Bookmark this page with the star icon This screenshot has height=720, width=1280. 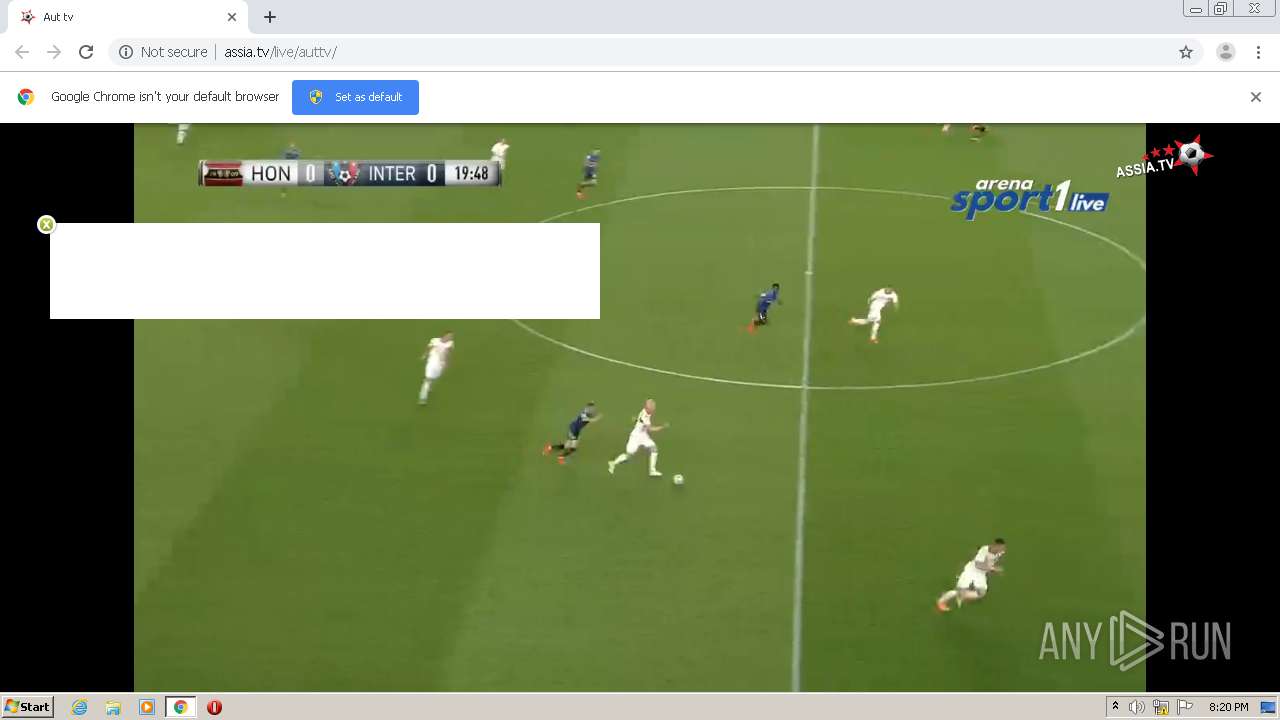1186,52
